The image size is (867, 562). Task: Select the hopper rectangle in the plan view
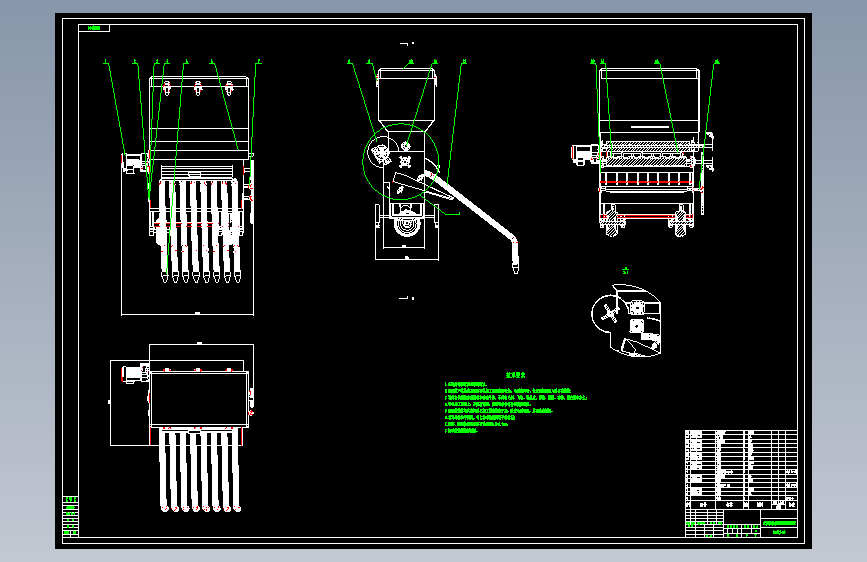[199, 399]
